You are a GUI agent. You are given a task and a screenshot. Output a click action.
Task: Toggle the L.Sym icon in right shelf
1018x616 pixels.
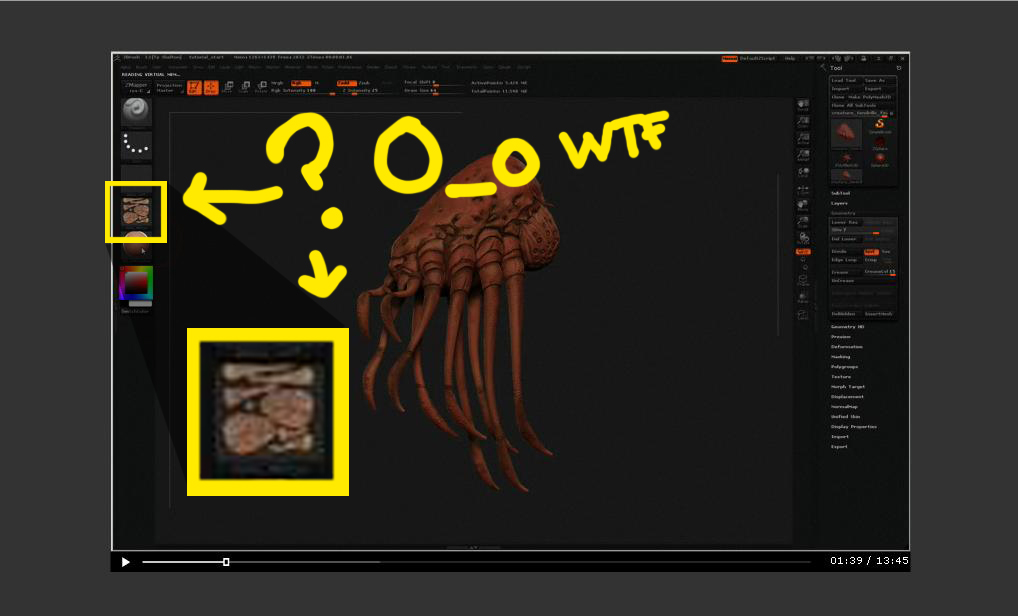[804, 189]
